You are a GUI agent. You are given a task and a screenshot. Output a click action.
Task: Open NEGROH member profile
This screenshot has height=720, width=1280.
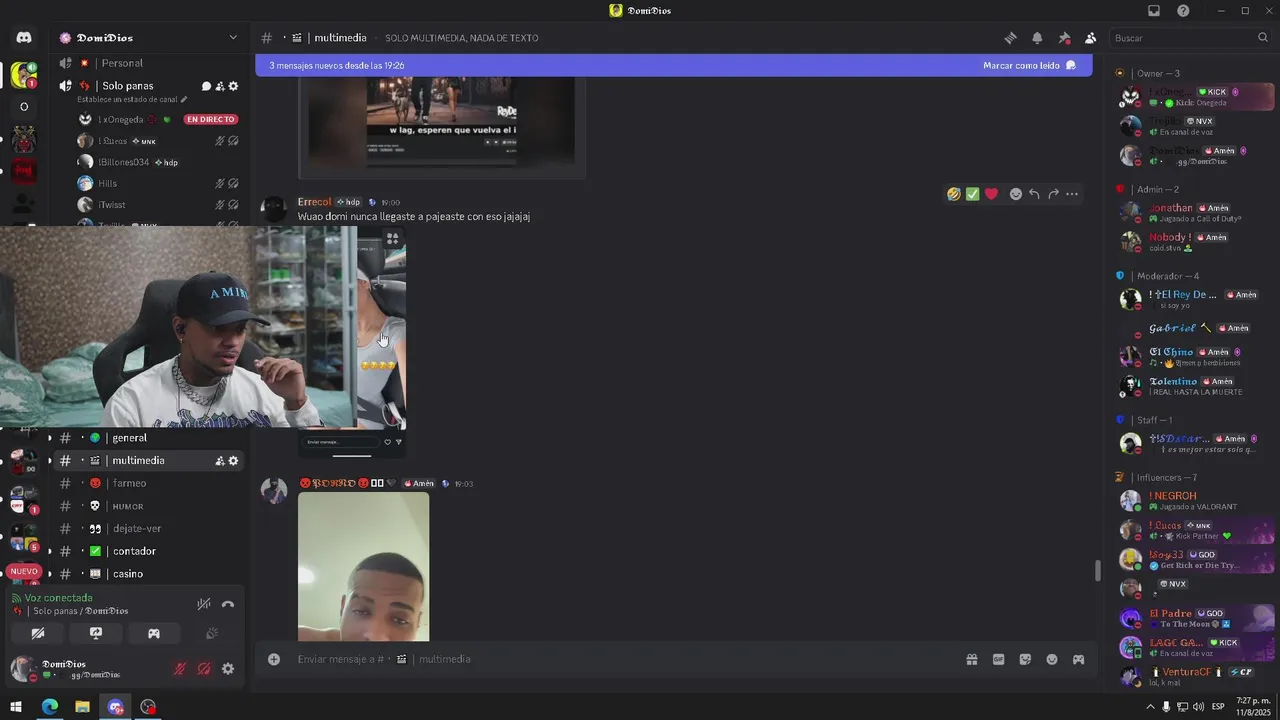(1195, 500)
